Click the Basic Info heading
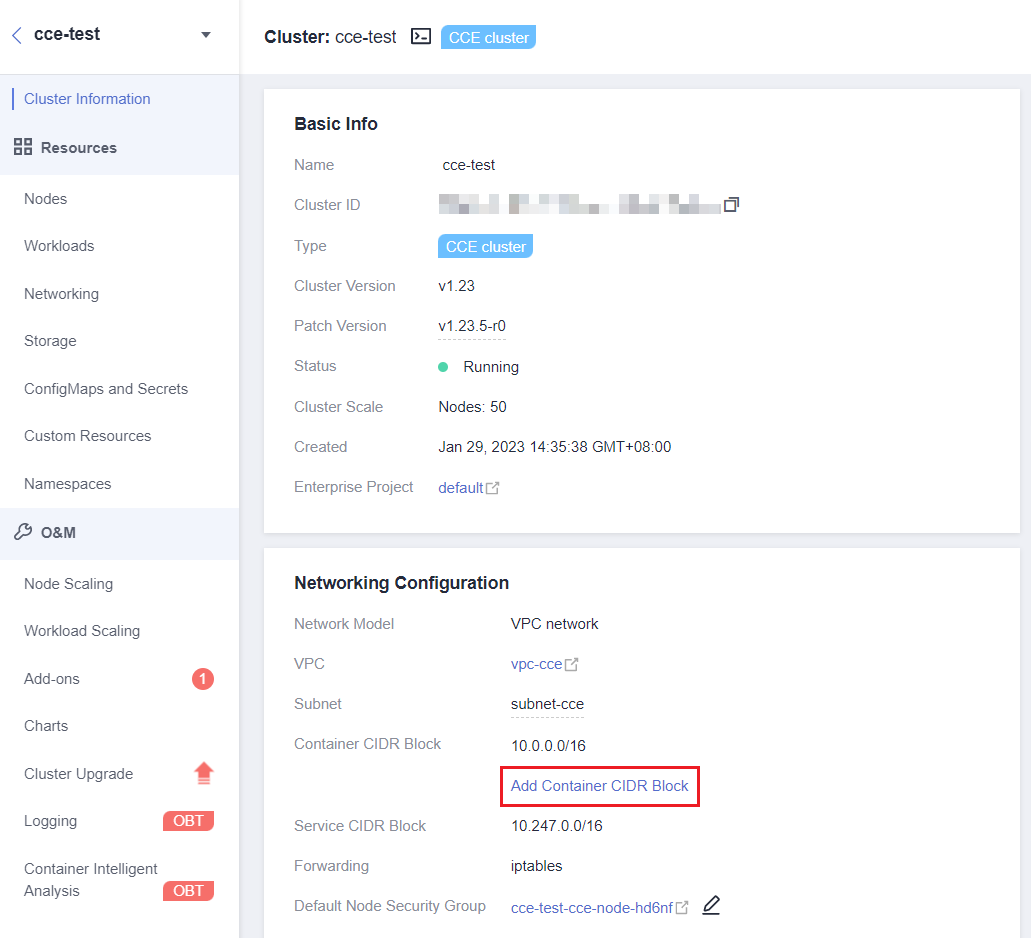 [x=335, y=124]
